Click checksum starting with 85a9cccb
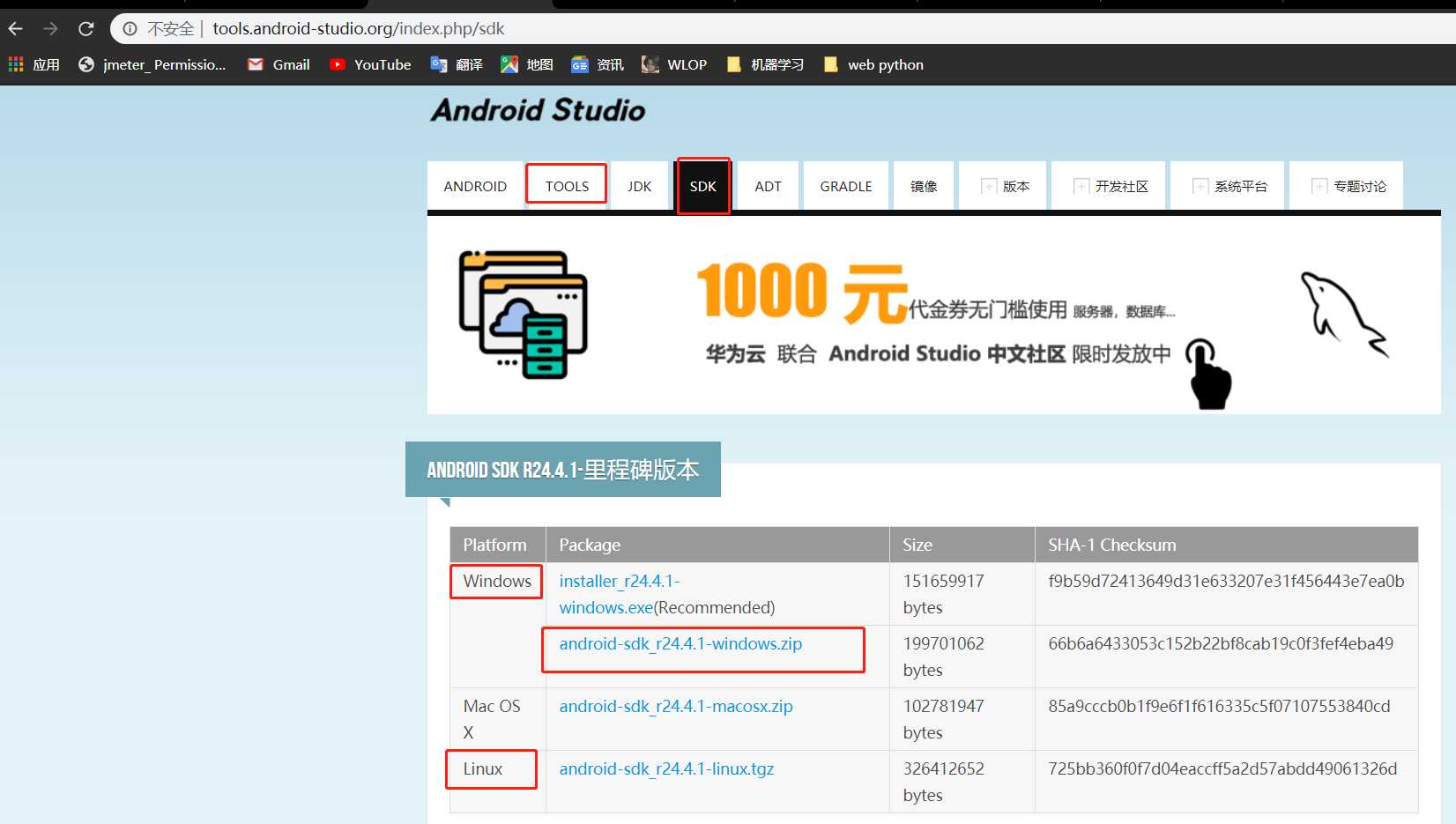 1219,707
